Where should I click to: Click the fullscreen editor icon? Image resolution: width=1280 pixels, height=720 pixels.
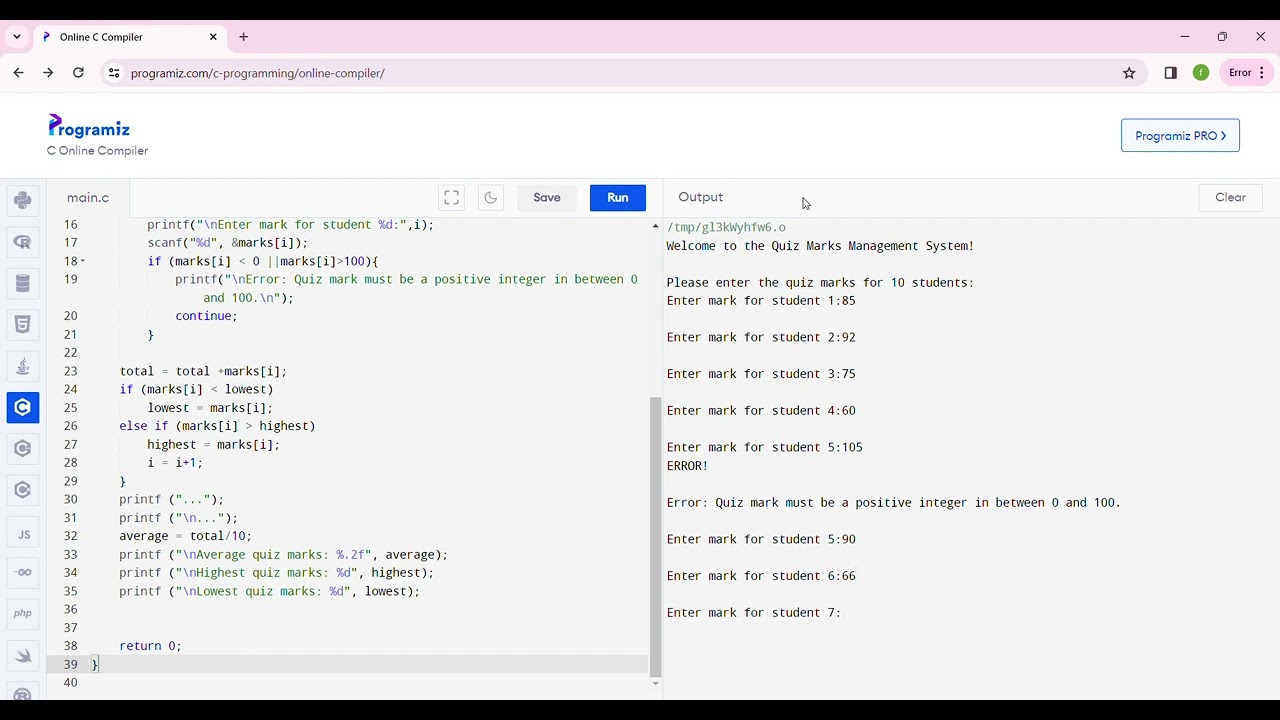[x=451, y=198]
